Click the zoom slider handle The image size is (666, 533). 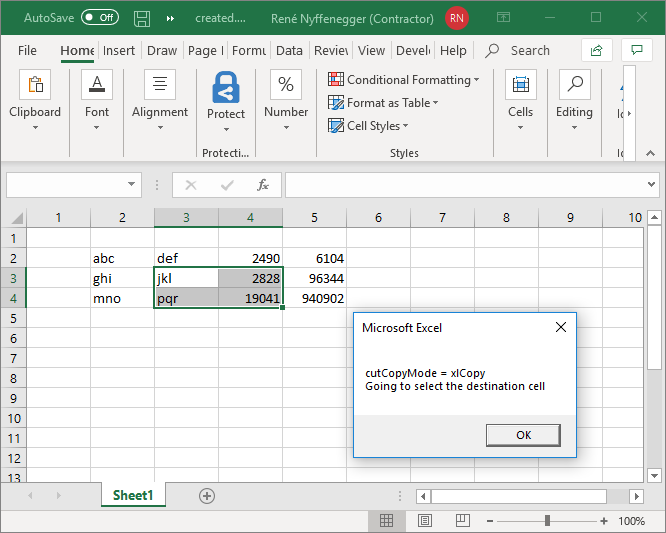(547, 521)
